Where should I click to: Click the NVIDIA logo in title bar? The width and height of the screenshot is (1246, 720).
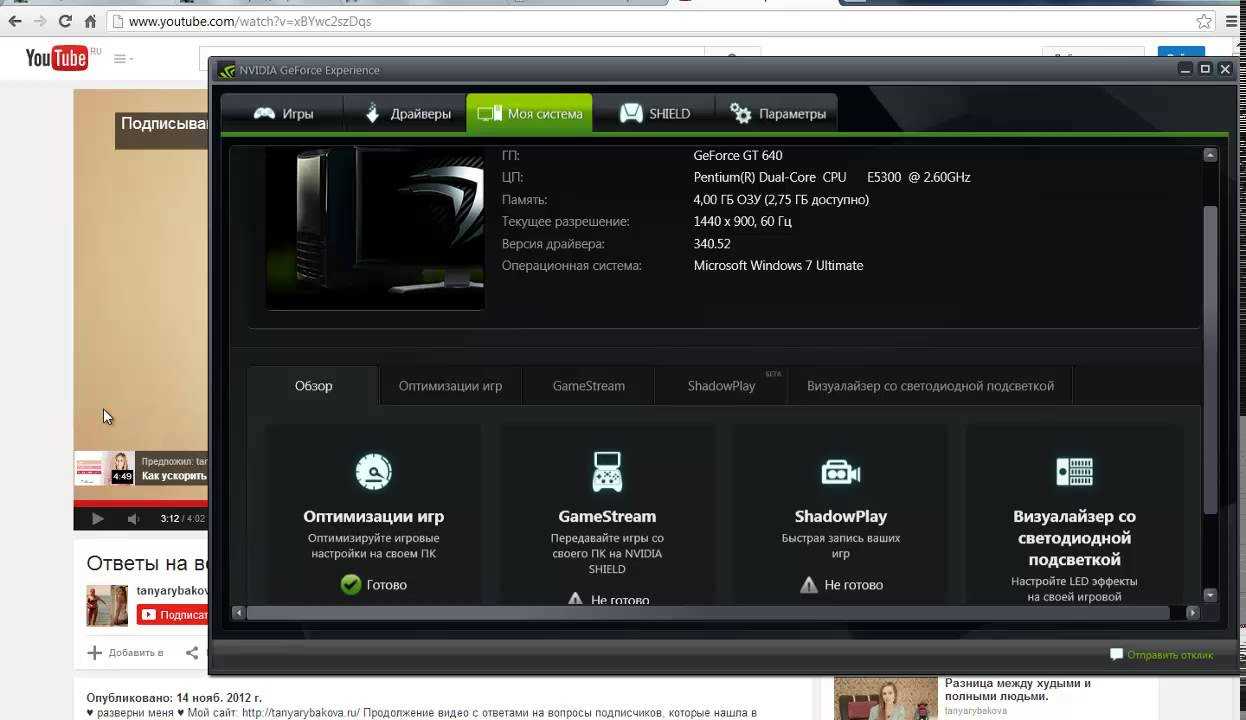click(227, 70)
